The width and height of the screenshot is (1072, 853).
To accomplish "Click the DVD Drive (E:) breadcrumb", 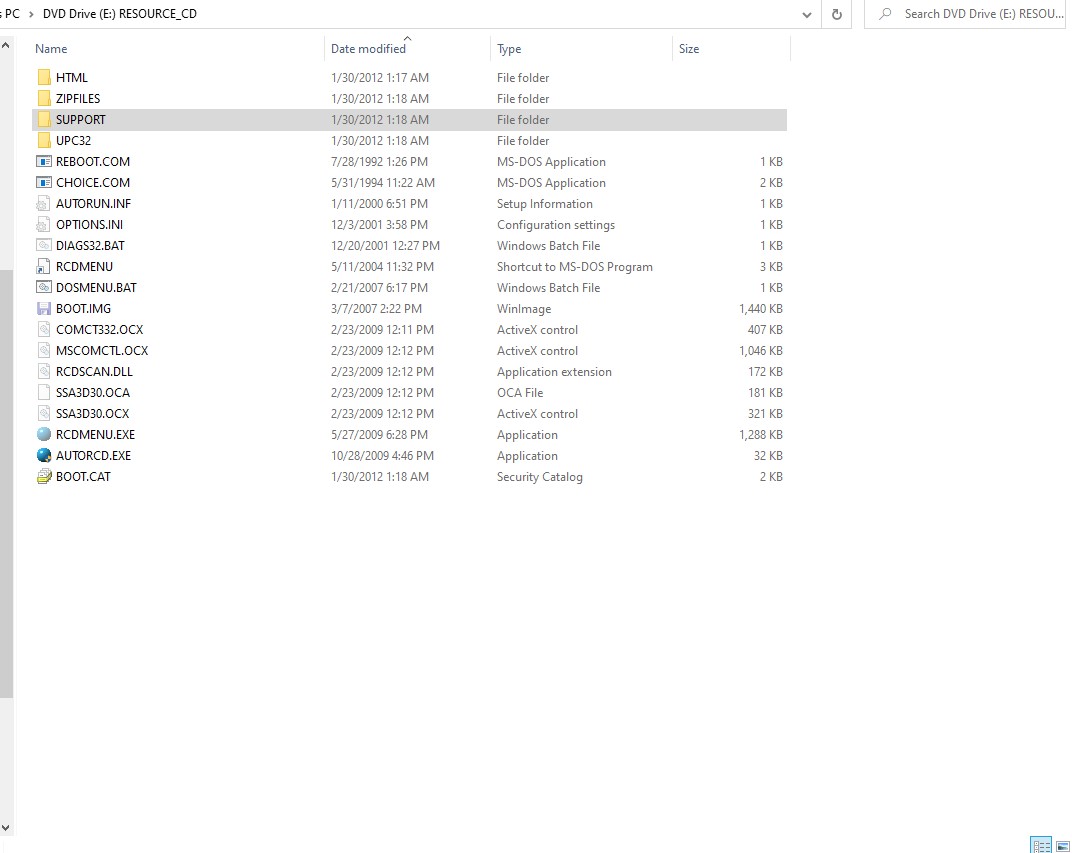I will [x=119, y=14].
